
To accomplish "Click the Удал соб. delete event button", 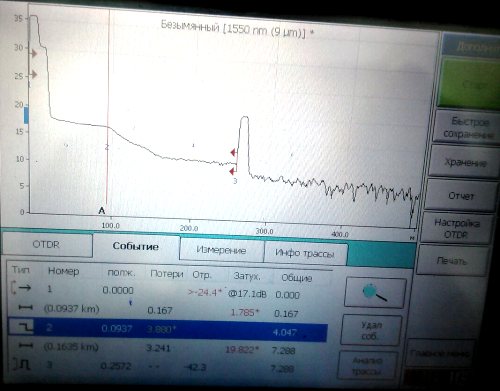I will point(371,330).
